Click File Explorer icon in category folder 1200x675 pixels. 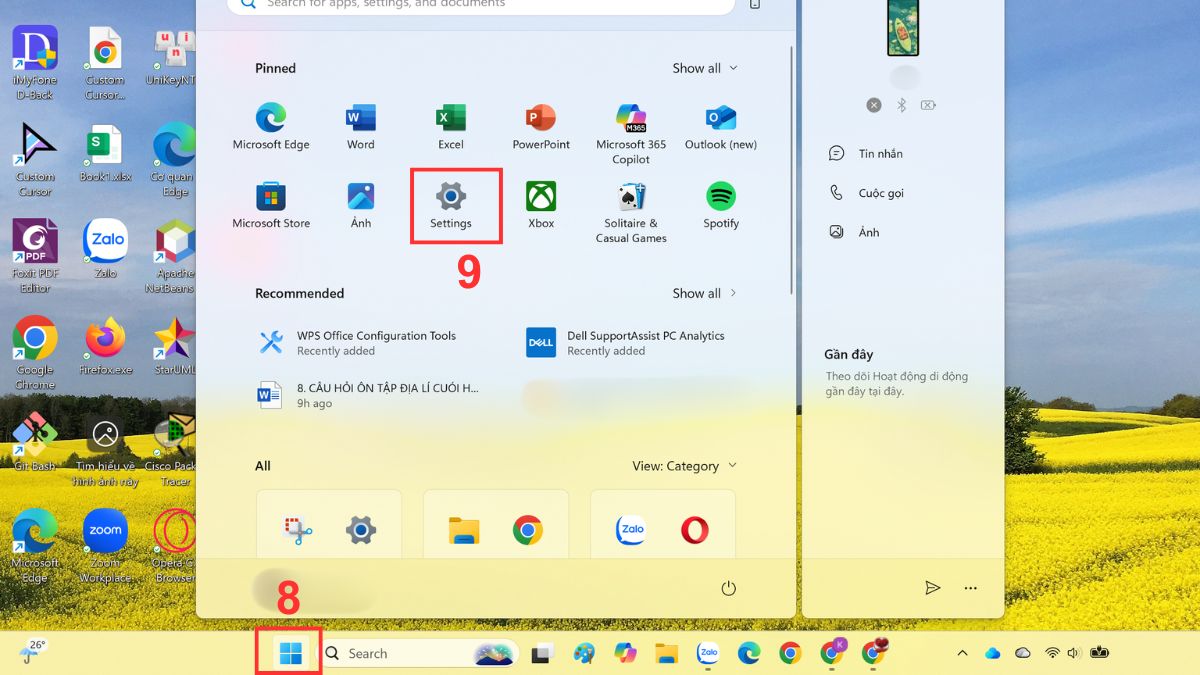click(464, 530)
